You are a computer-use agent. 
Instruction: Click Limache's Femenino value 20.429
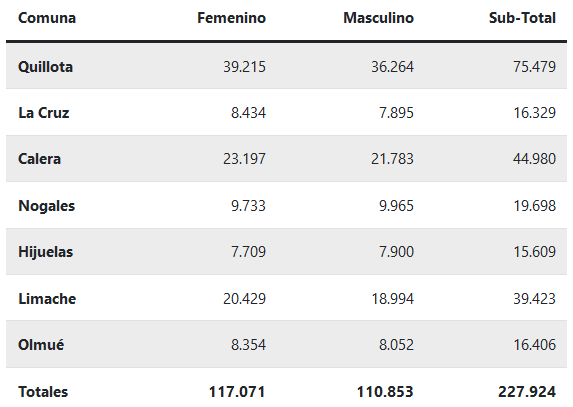click(244, 298)
